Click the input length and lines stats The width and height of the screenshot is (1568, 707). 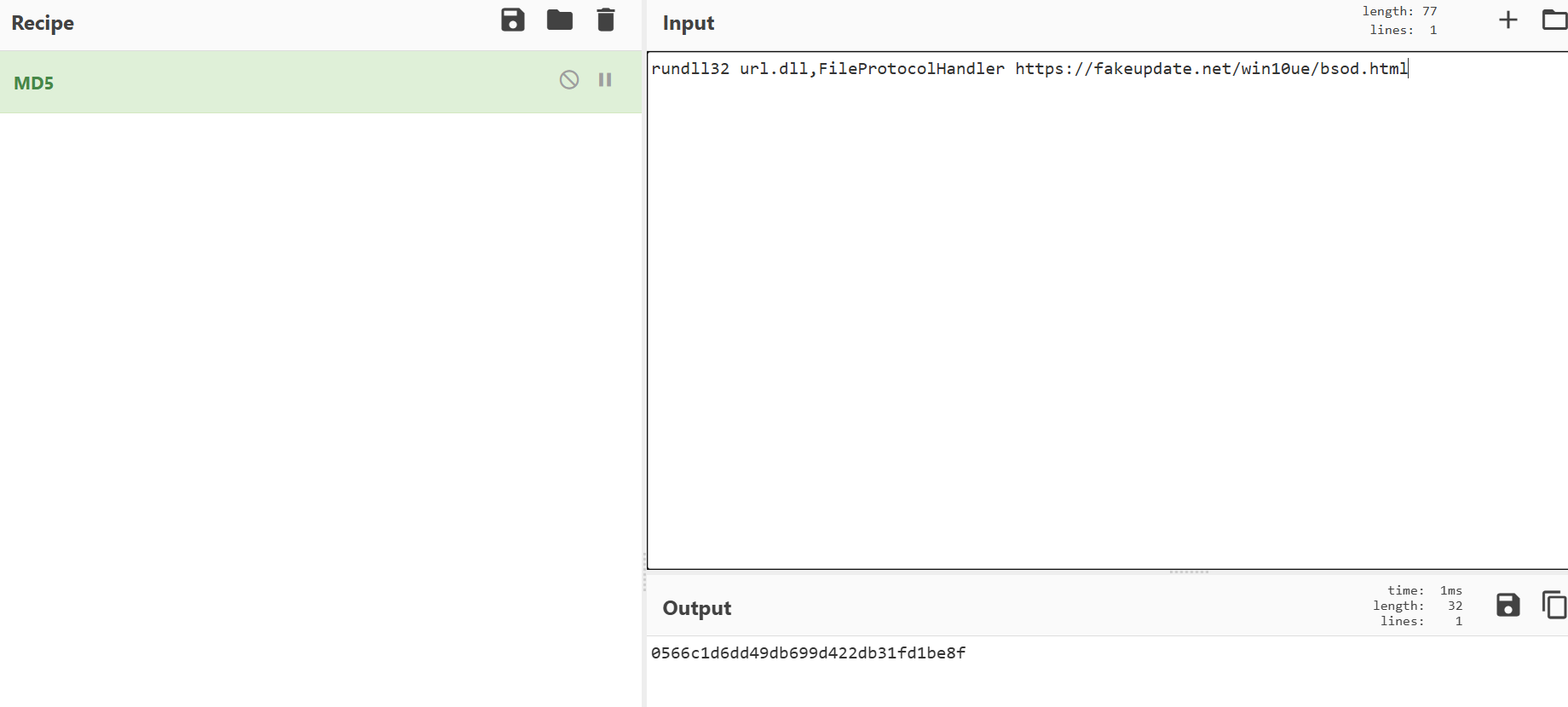pos(1400,20)
